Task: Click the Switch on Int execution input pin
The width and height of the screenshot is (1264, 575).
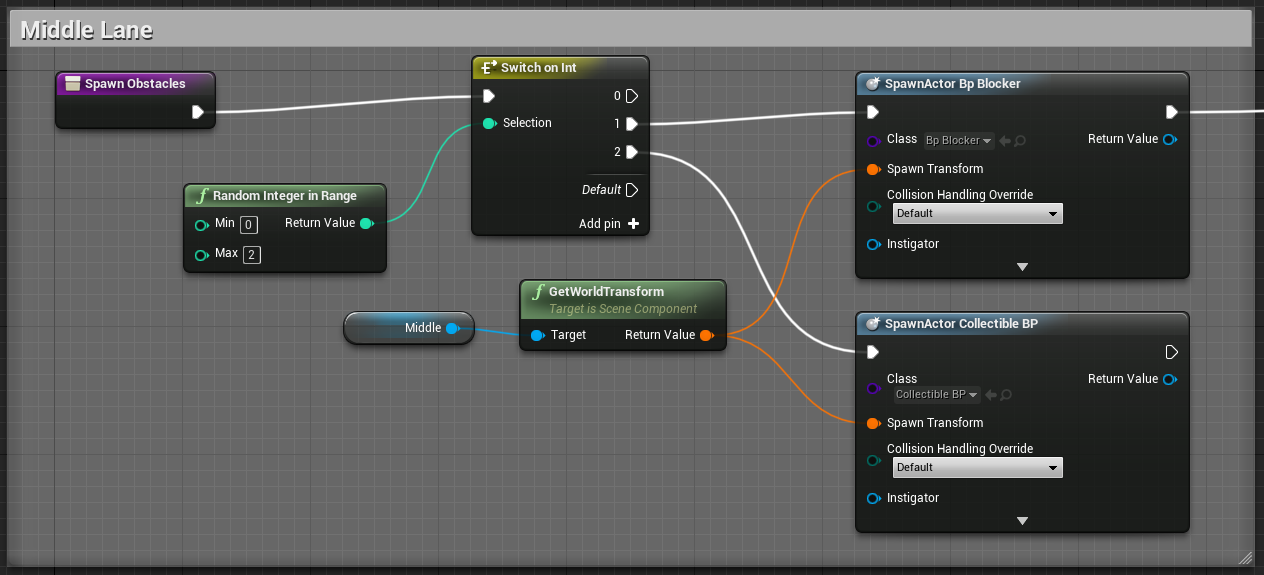Action: pyautogui.click(x=488, y=96)
